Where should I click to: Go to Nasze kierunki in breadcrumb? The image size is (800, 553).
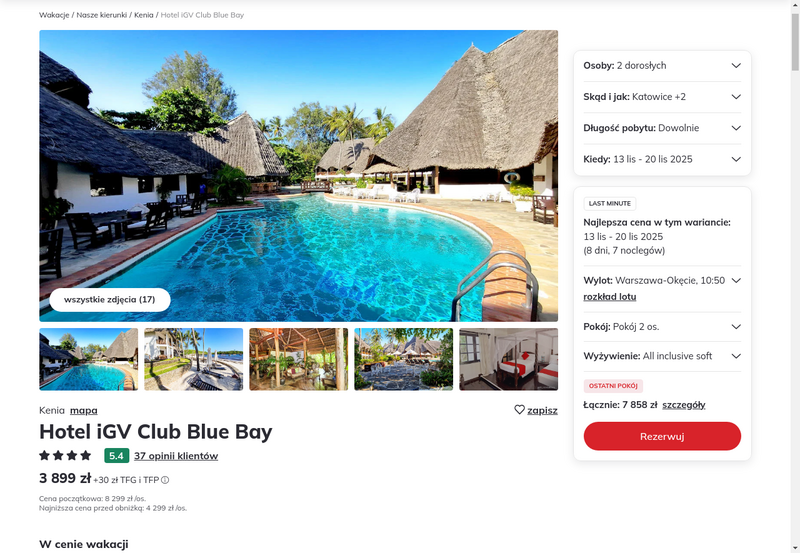[102, 15]
